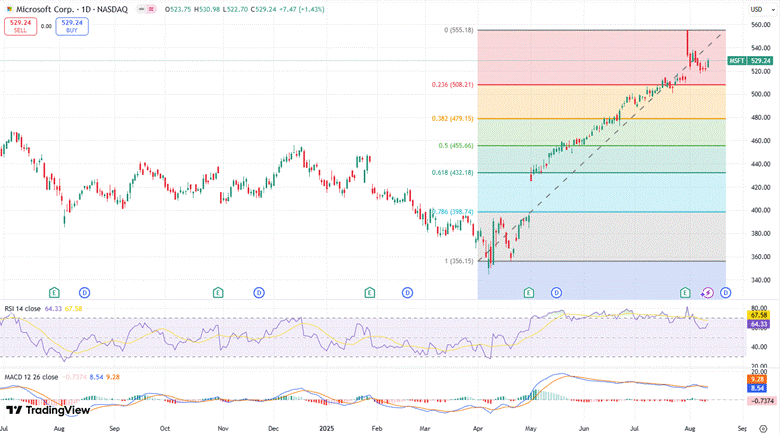Image resolution: width=780 pixels, height=435 pixels.
Task: Select the MACD 12 26 close indicator legend
Action: click(26, 374)
